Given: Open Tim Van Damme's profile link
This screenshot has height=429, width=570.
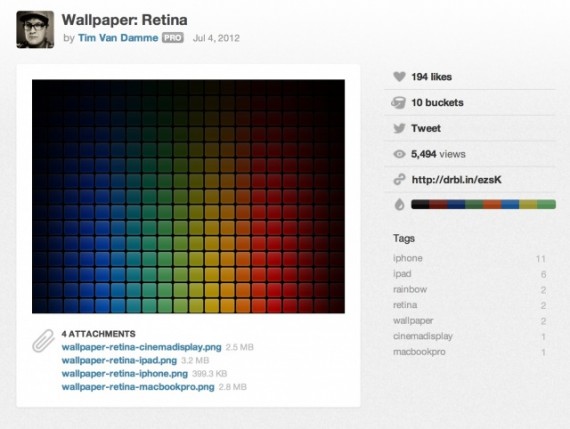Looking at the screenshot, I should point(118,38).
